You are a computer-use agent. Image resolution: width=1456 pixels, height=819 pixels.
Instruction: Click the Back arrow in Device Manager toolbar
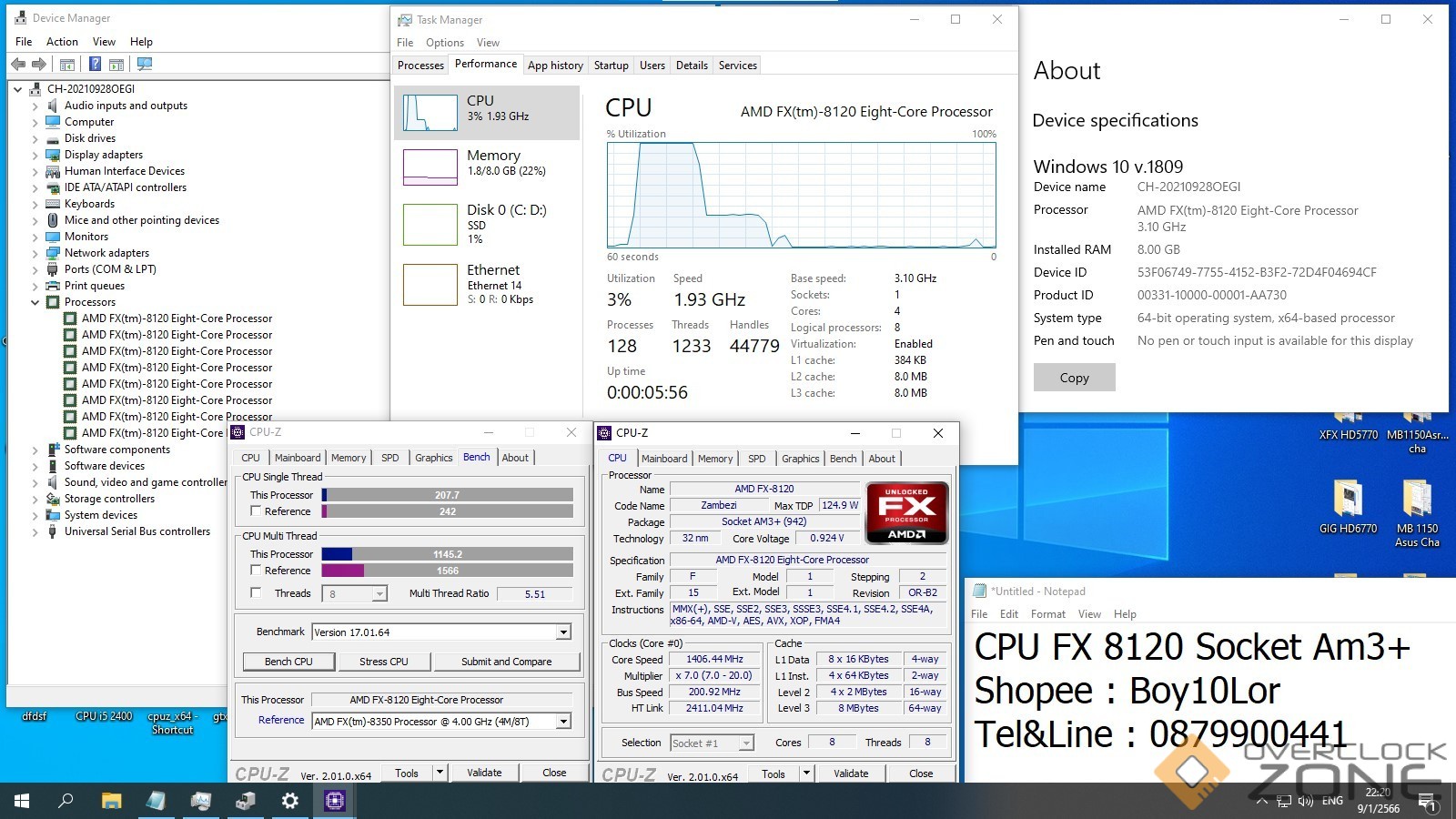point(18,64)
